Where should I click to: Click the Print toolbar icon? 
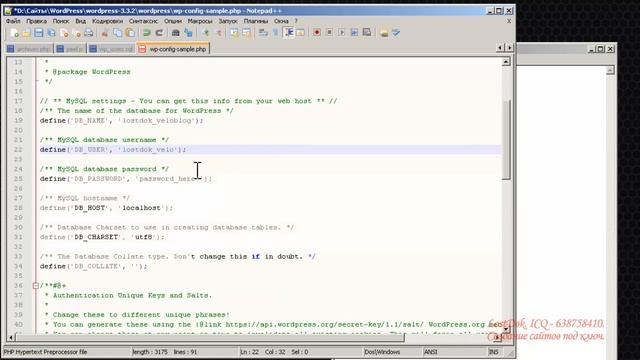89,33
